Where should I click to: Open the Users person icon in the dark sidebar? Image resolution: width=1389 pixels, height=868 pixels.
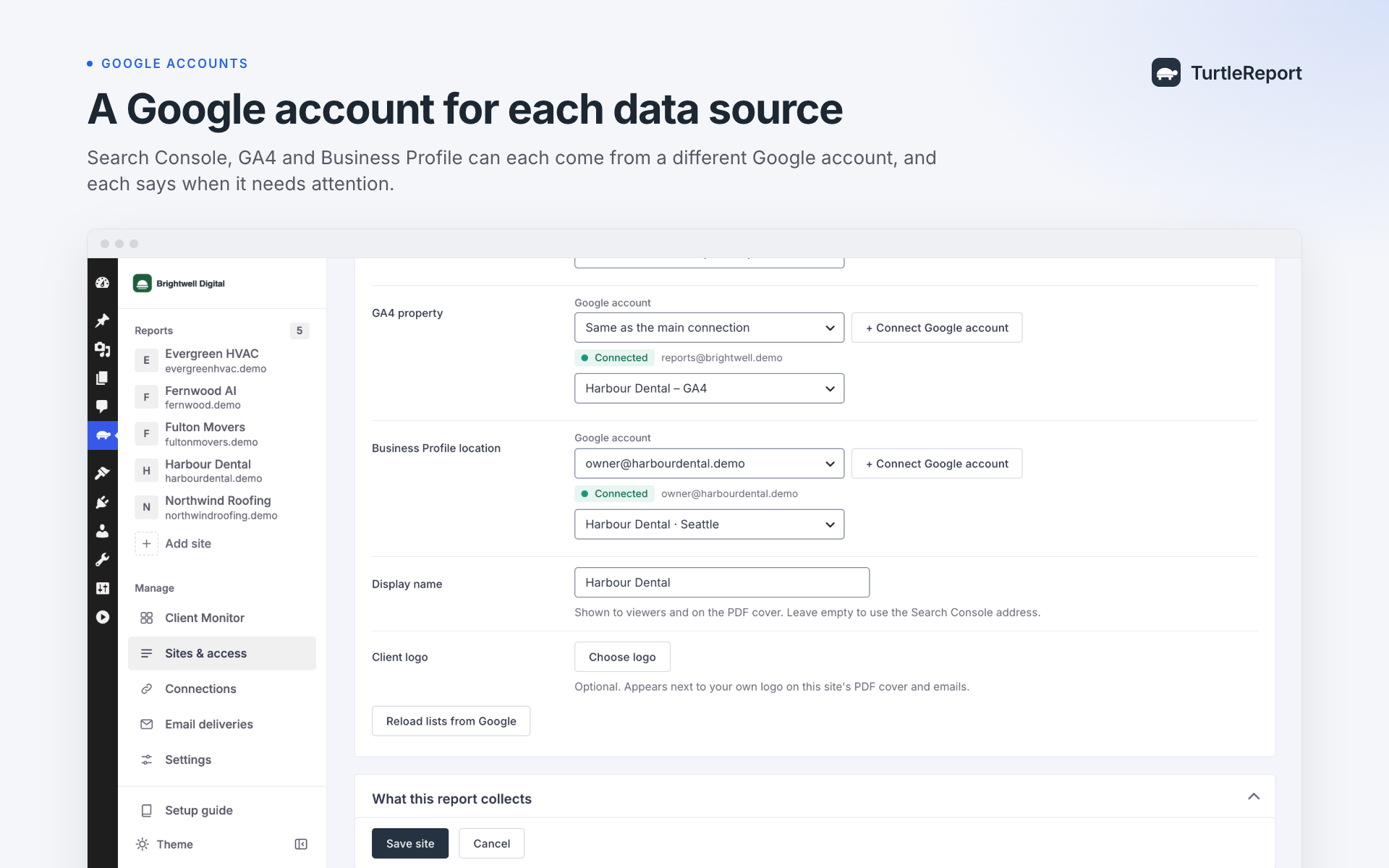point(102,531)
